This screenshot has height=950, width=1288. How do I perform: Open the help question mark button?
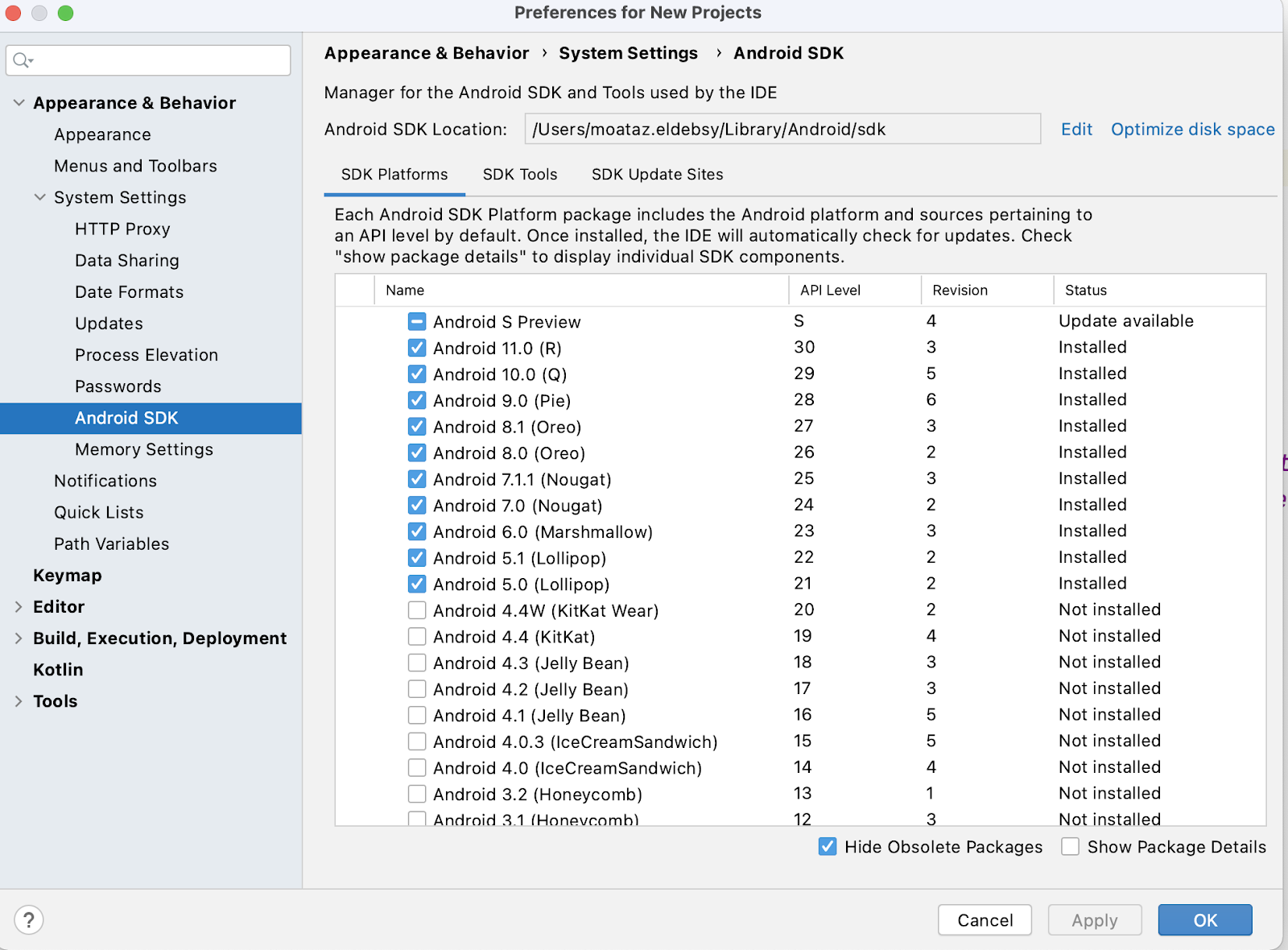pos(29,919)
